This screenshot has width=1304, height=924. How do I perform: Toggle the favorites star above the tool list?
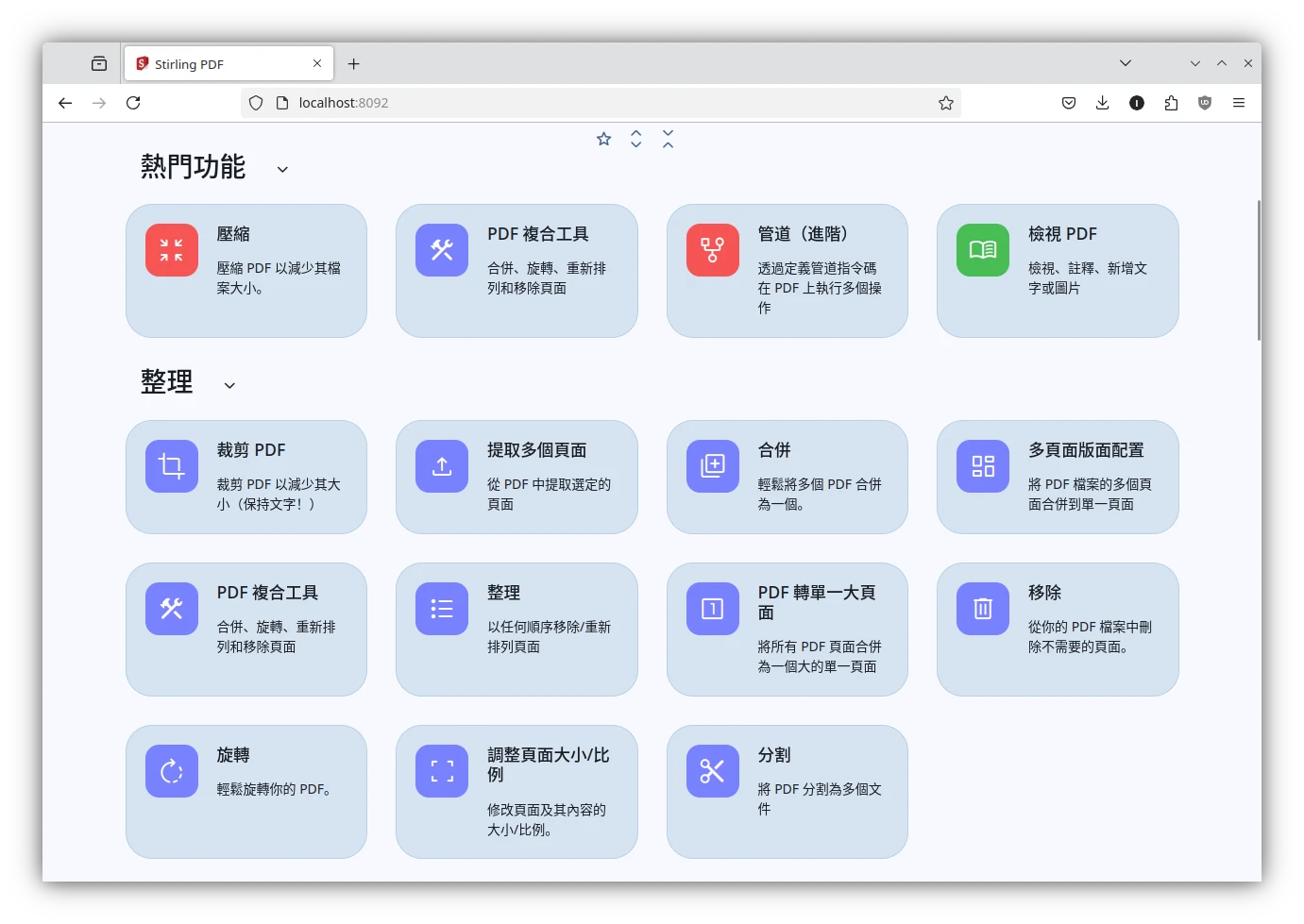[x=604, y=140]
